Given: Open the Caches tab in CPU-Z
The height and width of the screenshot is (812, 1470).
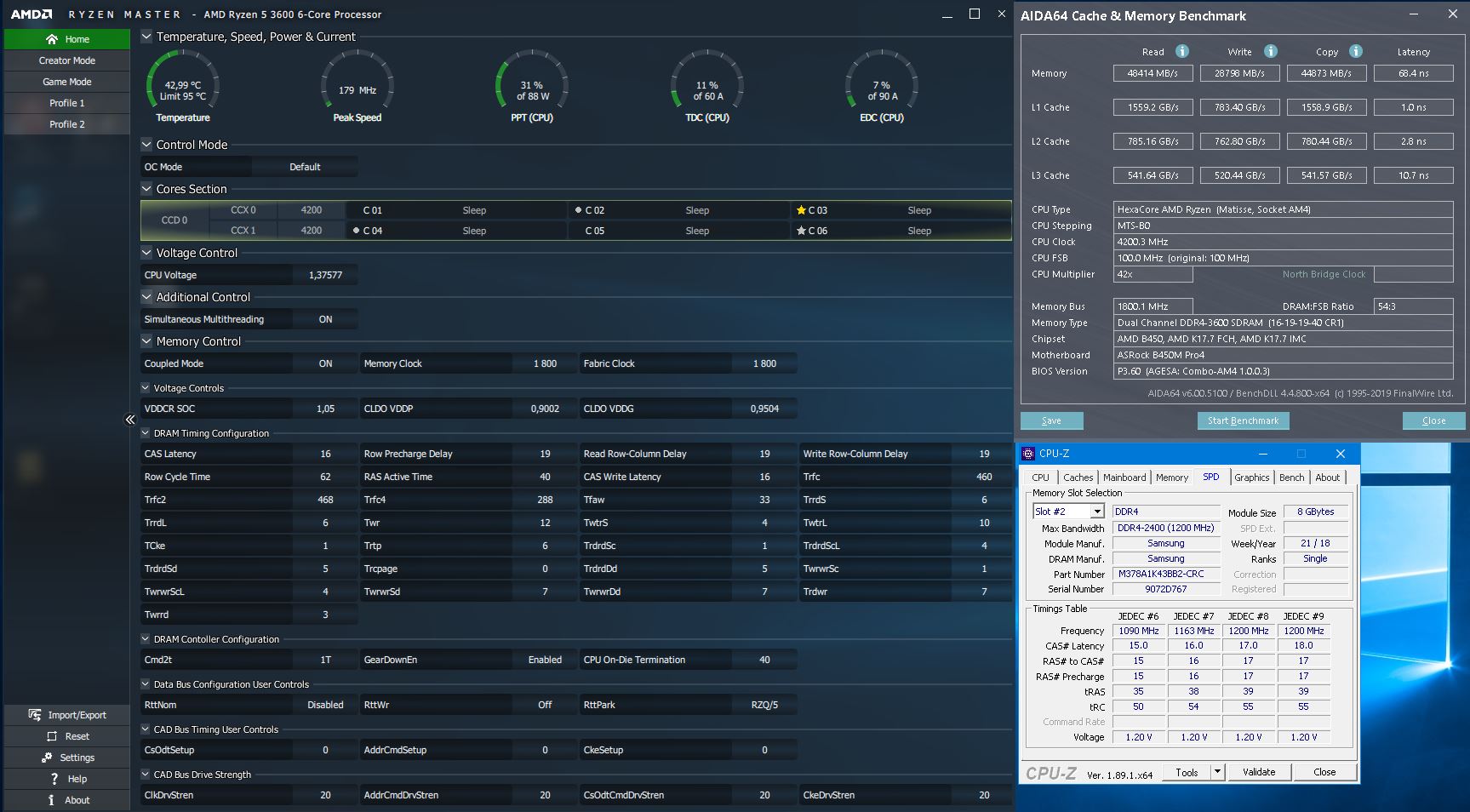Looking at the screenshot, I should click(x=1078, y=477).
